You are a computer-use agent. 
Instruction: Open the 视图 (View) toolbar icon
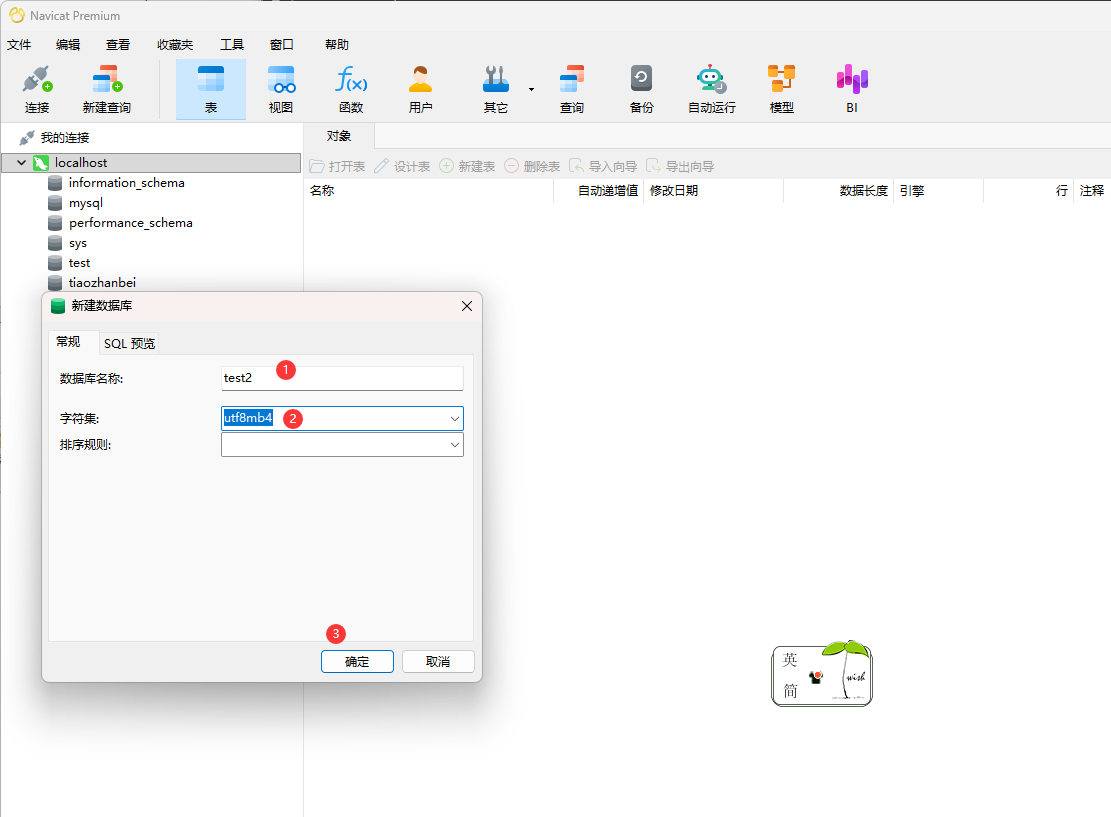(x=281, y=89)
